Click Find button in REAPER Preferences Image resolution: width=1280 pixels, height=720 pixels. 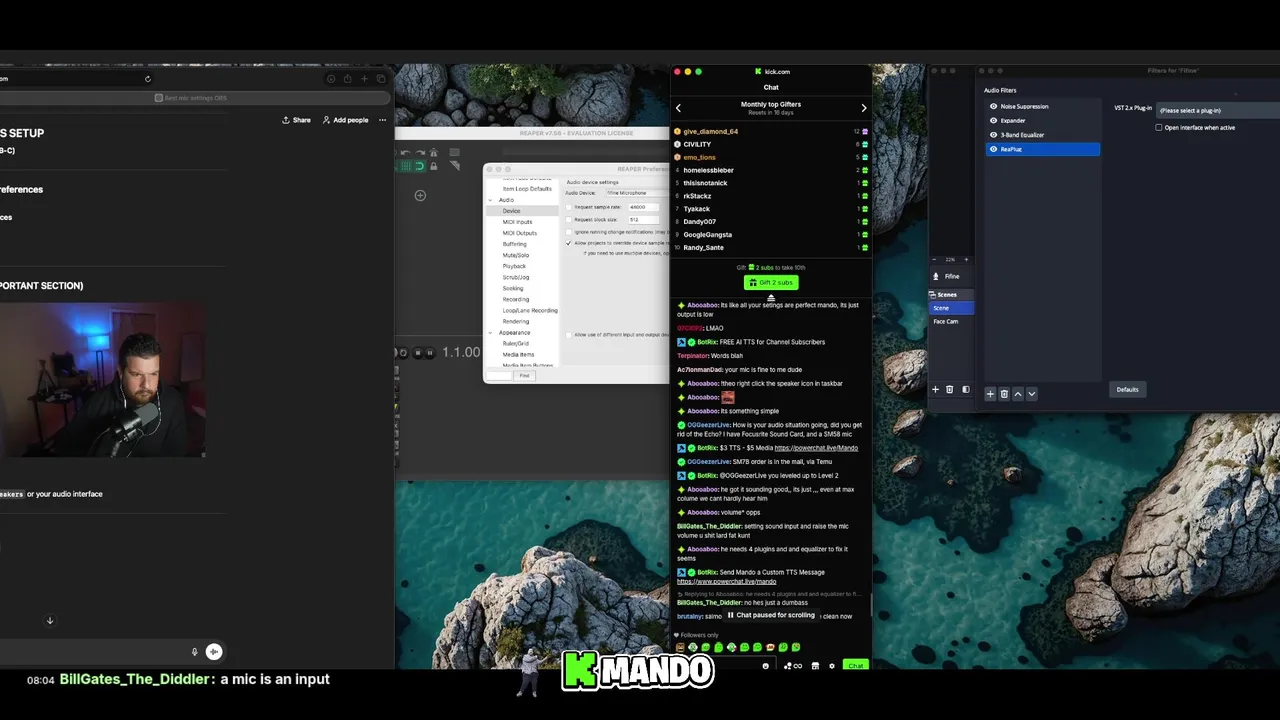[x=524, y=375]
